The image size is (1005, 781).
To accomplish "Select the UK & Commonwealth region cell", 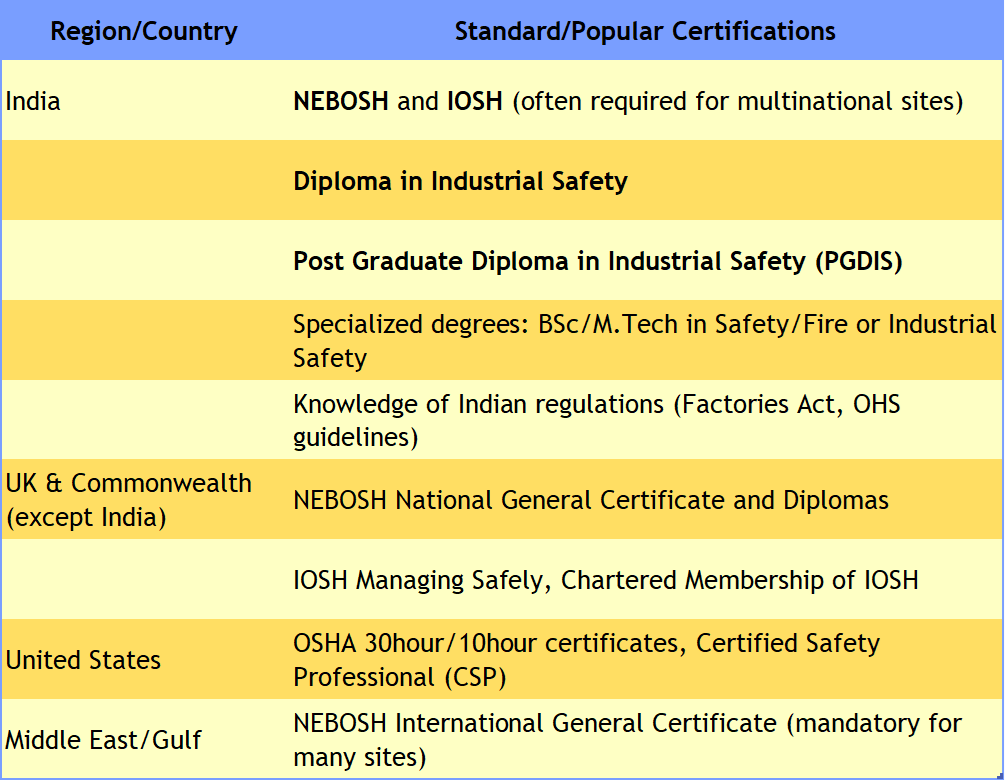I will tap(129, 500).
